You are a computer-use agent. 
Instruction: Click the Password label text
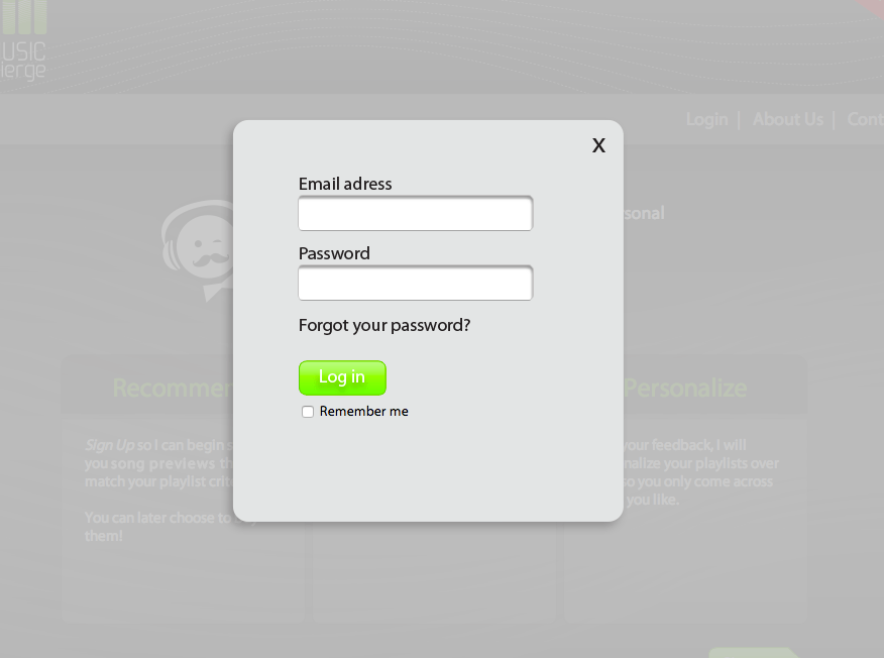click(x=334, y=254)
